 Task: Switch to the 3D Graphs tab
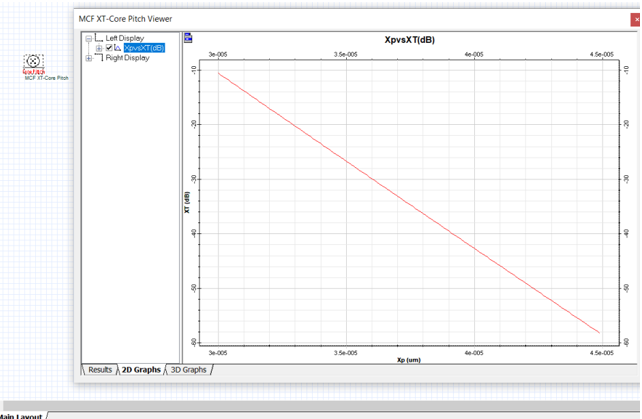pyautogui.click(x=188, y=370)
